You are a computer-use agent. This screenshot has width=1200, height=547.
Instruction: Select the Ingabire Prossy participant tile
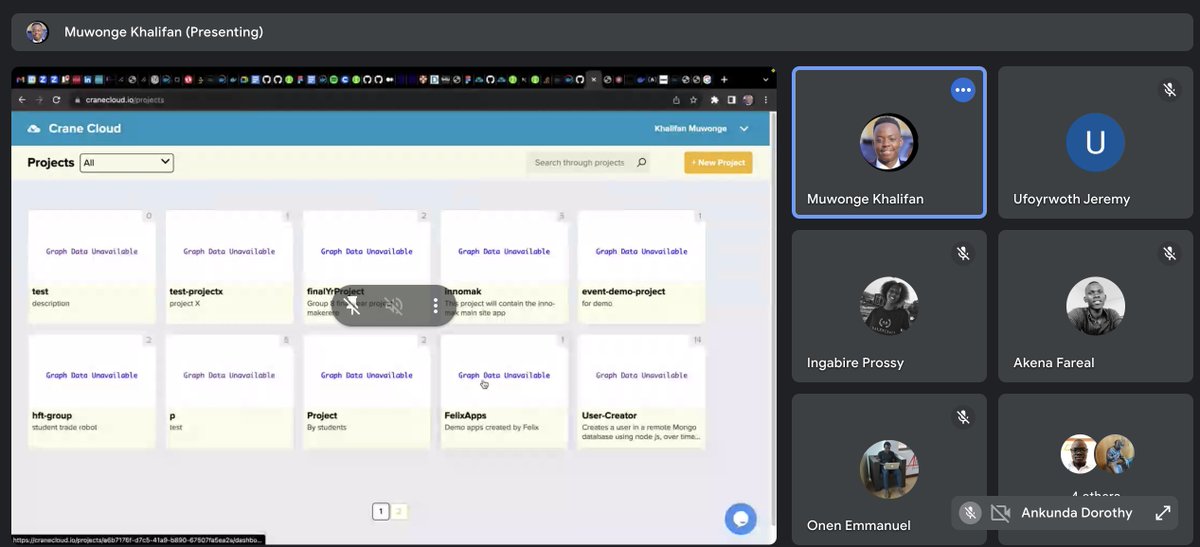[x=889, y=305]
